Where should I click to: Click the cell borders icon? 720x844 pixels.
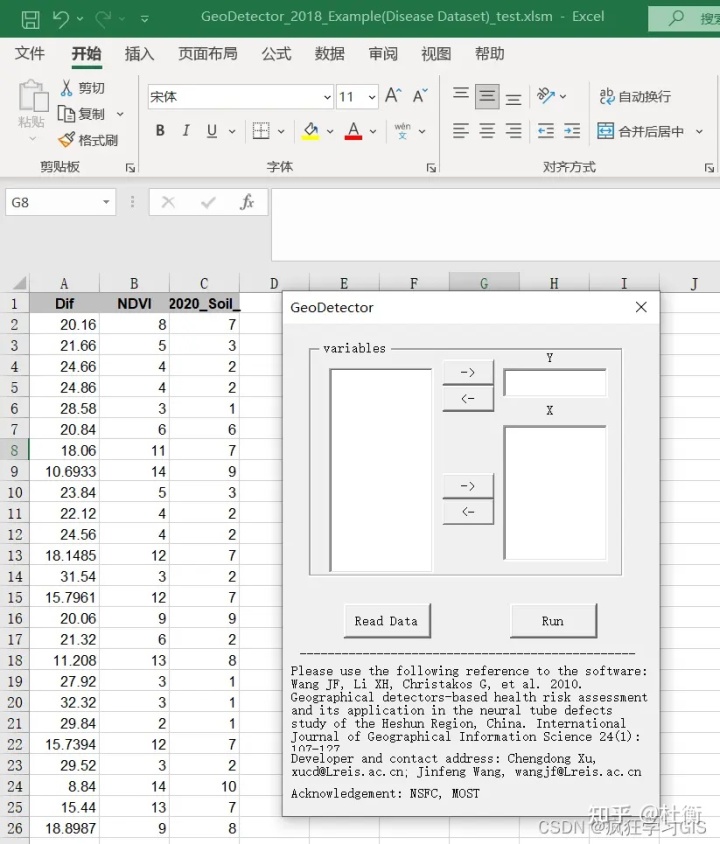261,130
